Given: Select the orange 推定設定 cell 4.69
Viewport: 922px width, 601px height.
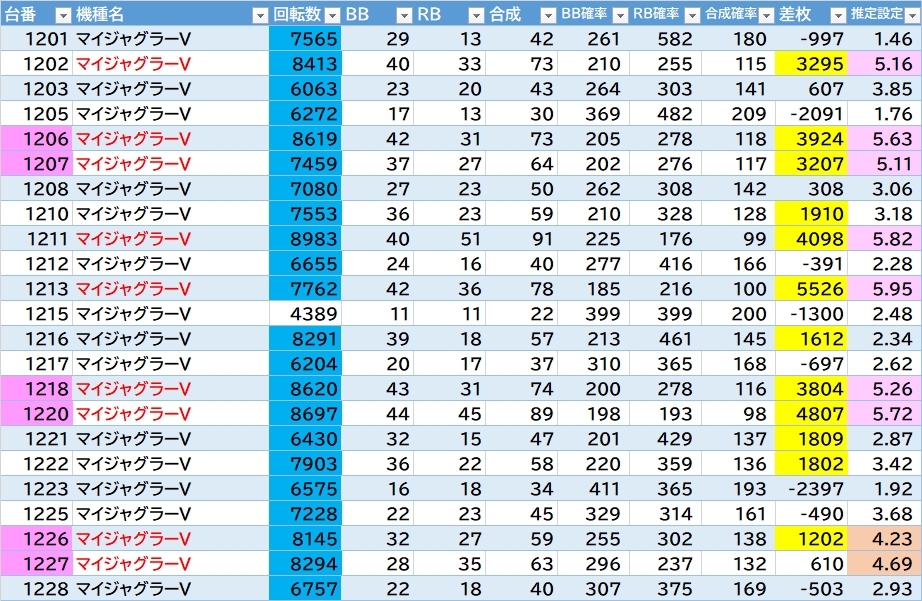Looking at the screenshot, I should tap(884, 564).
